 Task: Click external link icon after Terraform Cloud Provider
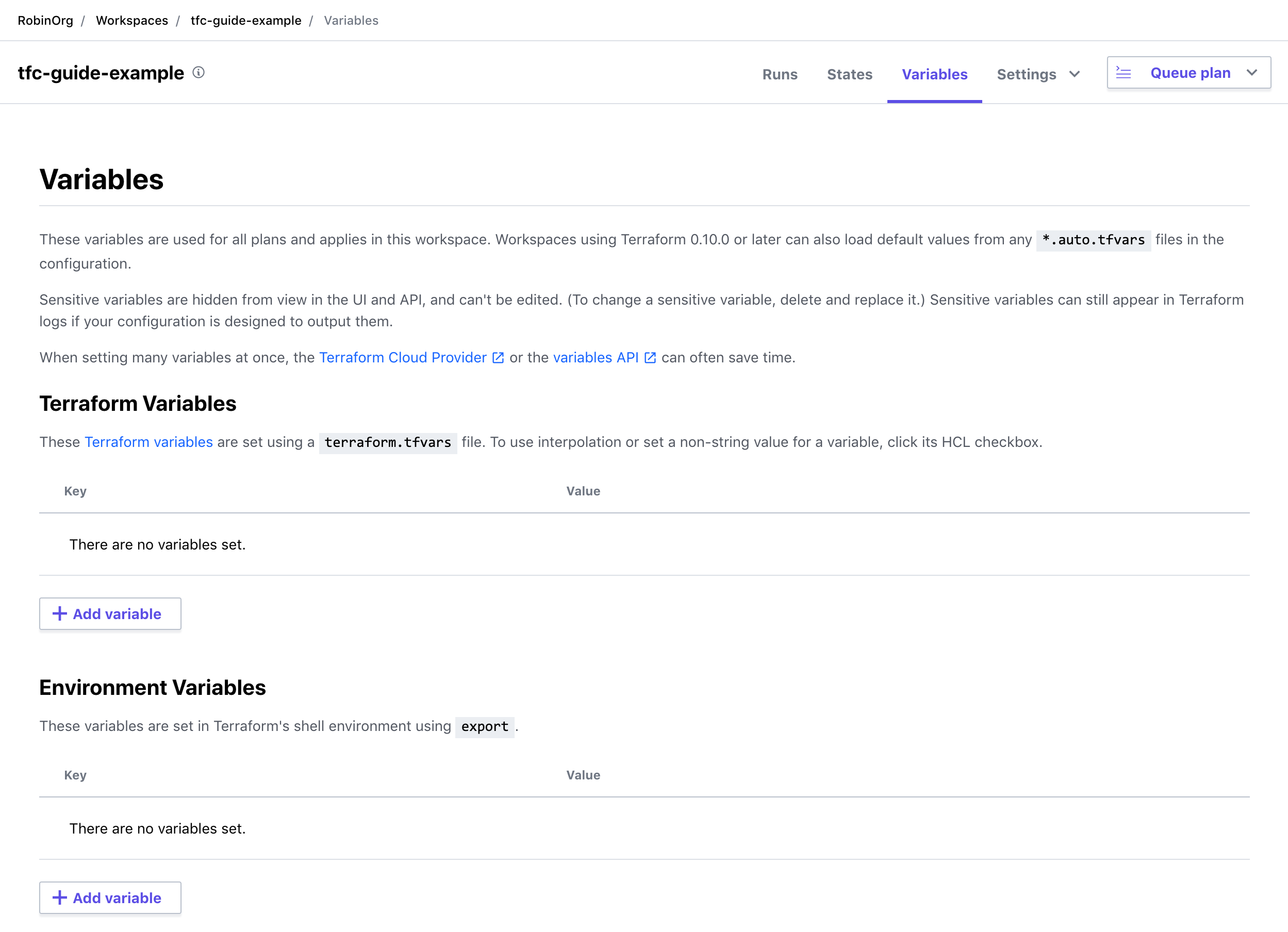coord(498,358)
